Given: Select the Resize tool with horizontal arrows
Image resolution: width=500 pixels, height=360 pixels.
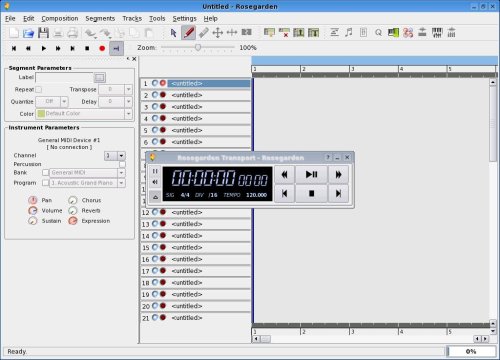Looking at the screenshot, I should point(232,33).
